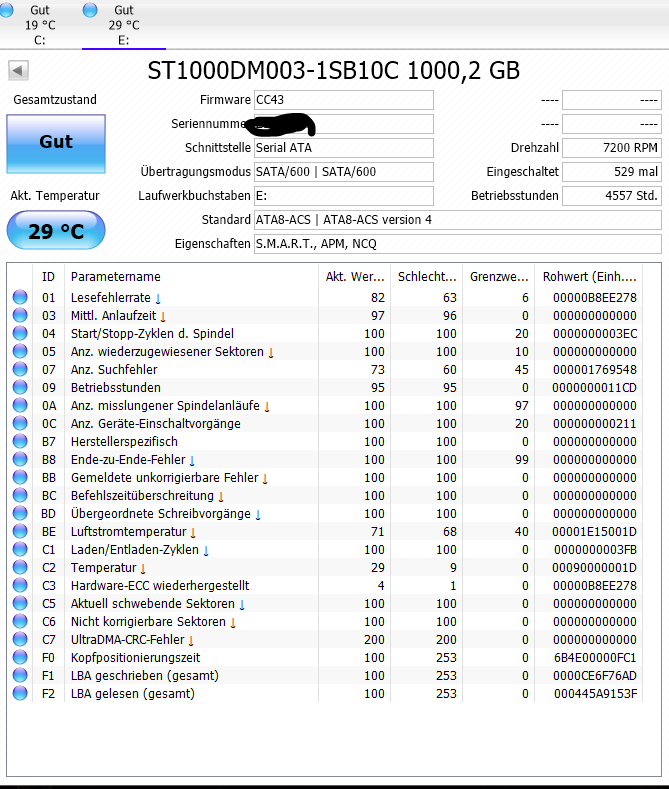Click status icon for LBA gelesen (gesamt)
This screenshot has height=789, width=669.
(x=20, y=693)
